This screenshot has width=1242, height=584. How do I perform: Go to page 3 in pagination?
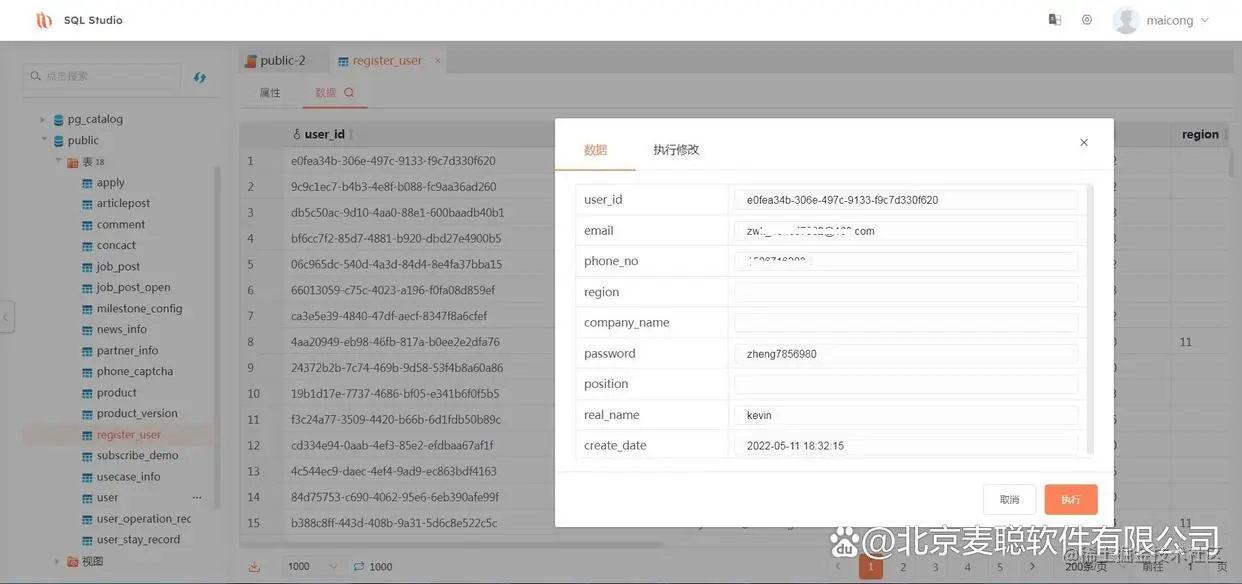935,567
